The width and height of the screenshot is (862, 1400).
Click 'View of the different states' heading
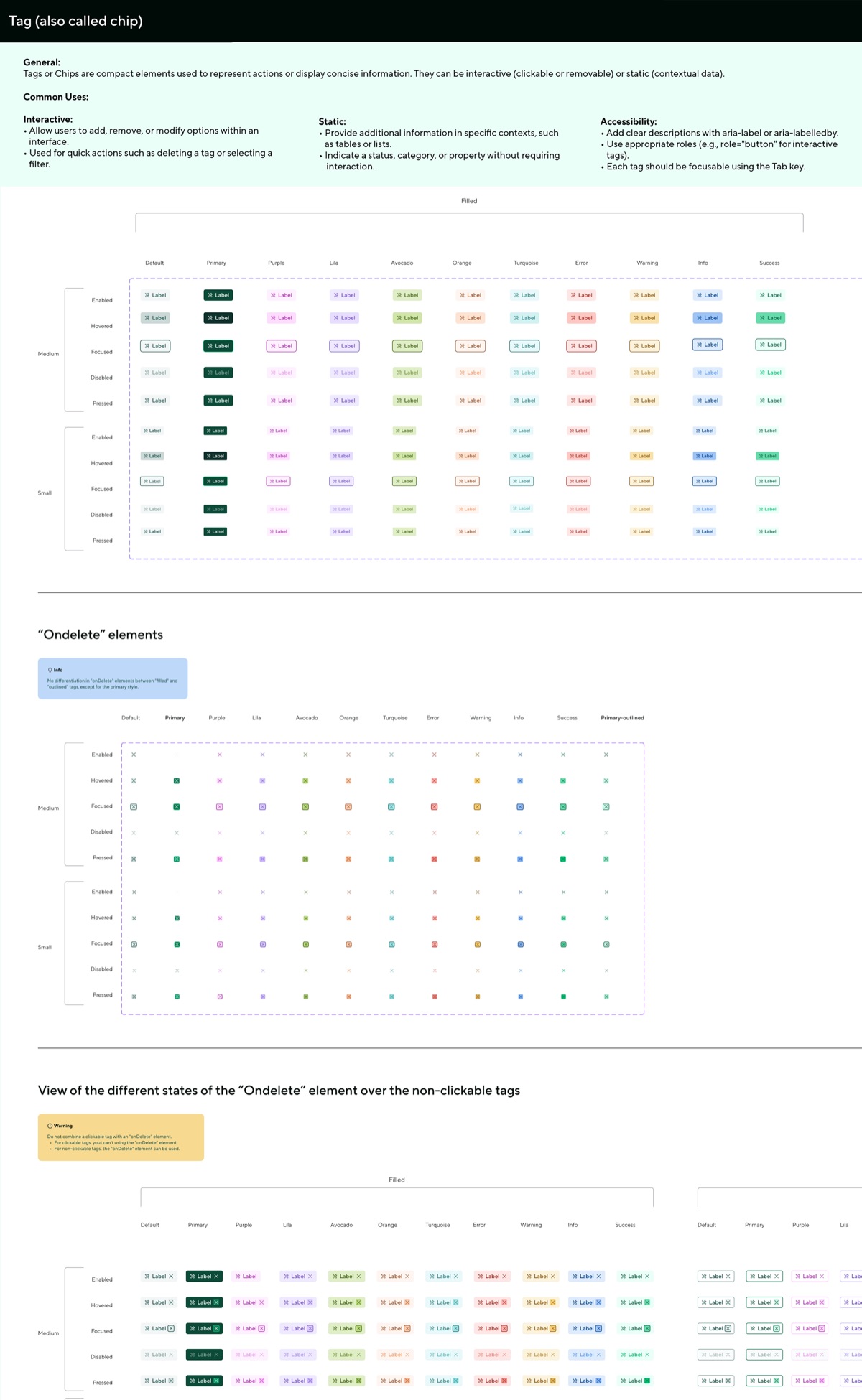(x=279, y=1091)
